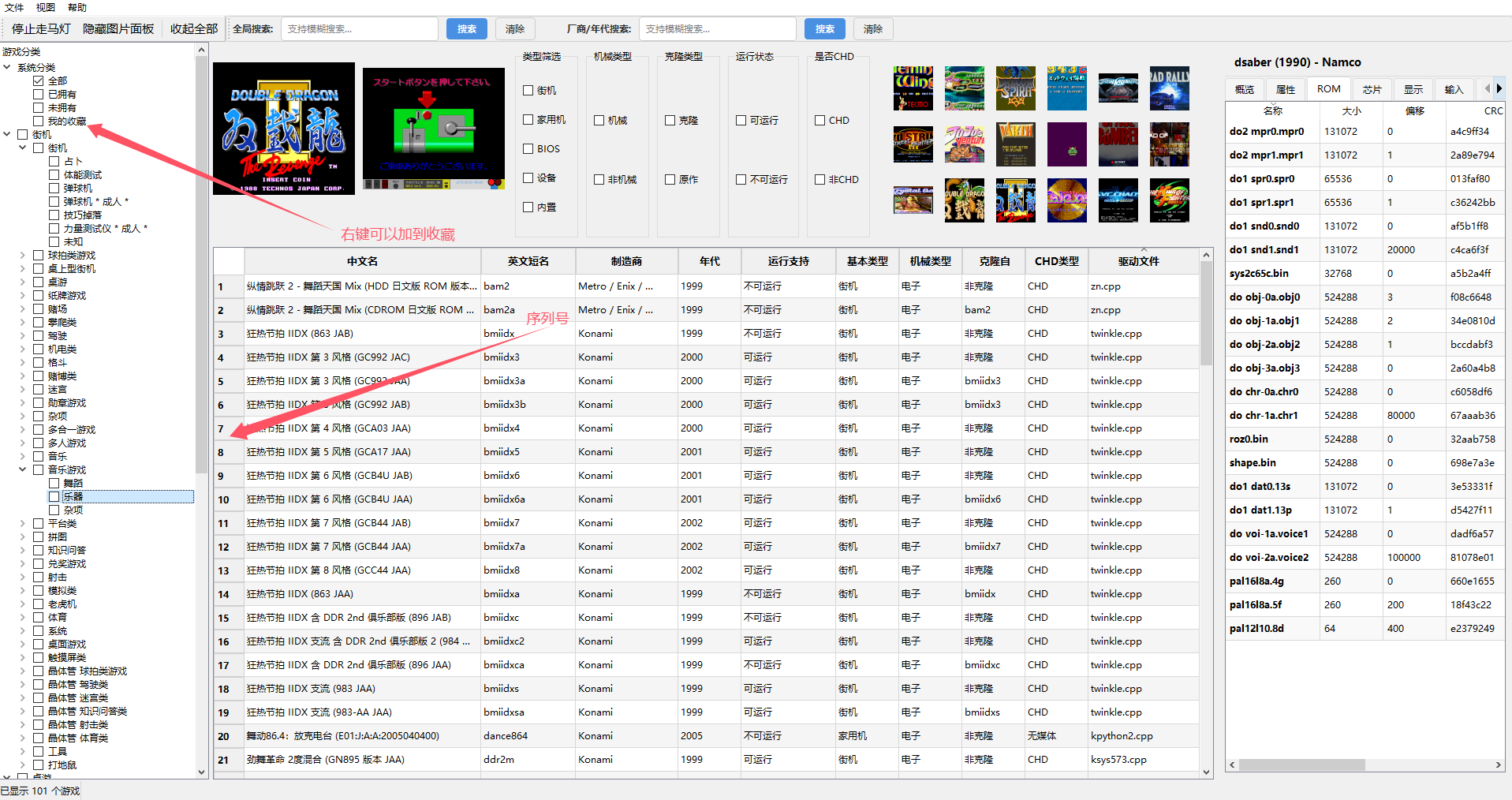1512x800 pixels.
Task: Click the ROM panel horizontal scrollbar thumb
Action: click(x=1301, y=765)
